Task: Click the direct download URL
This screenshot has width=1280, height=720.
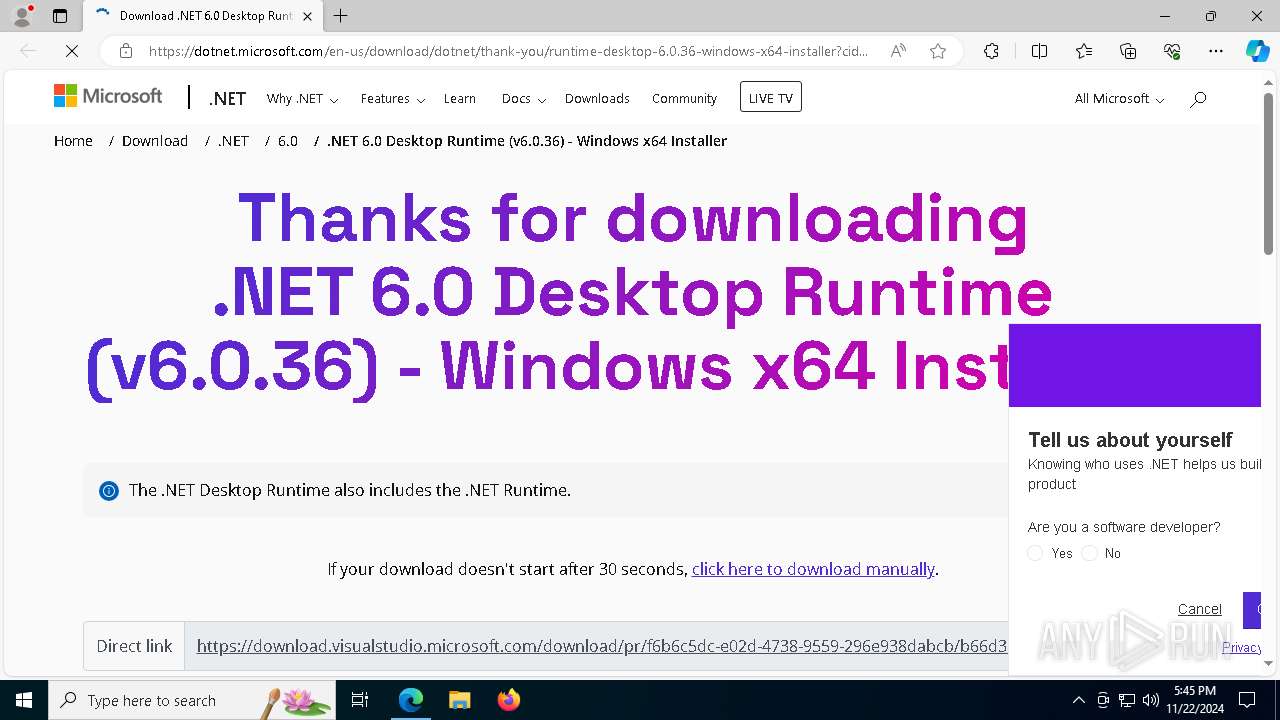Action: tap(601, 646)
